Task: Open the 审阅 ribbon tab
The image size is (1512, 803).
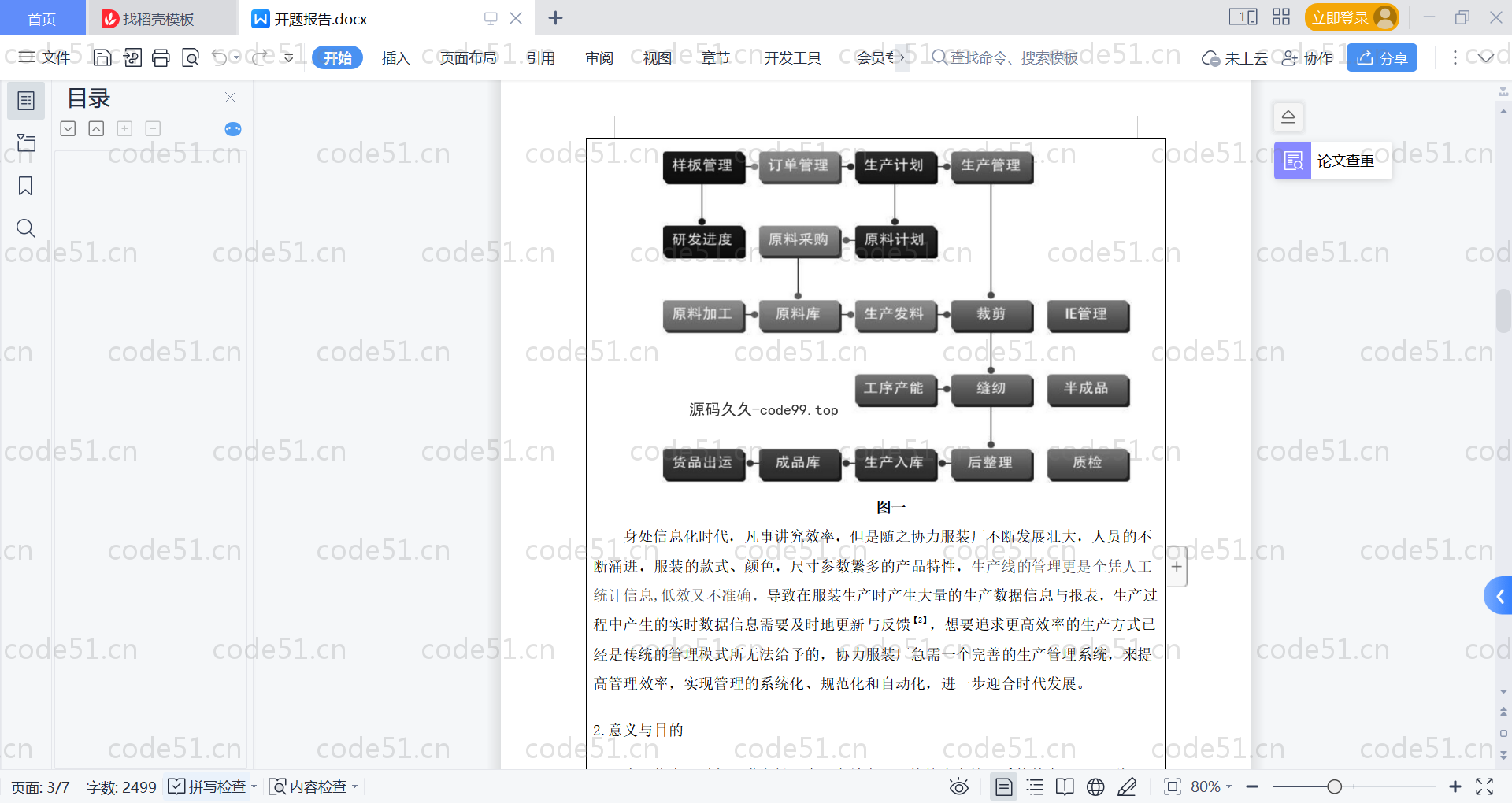Action: point(599,57)
